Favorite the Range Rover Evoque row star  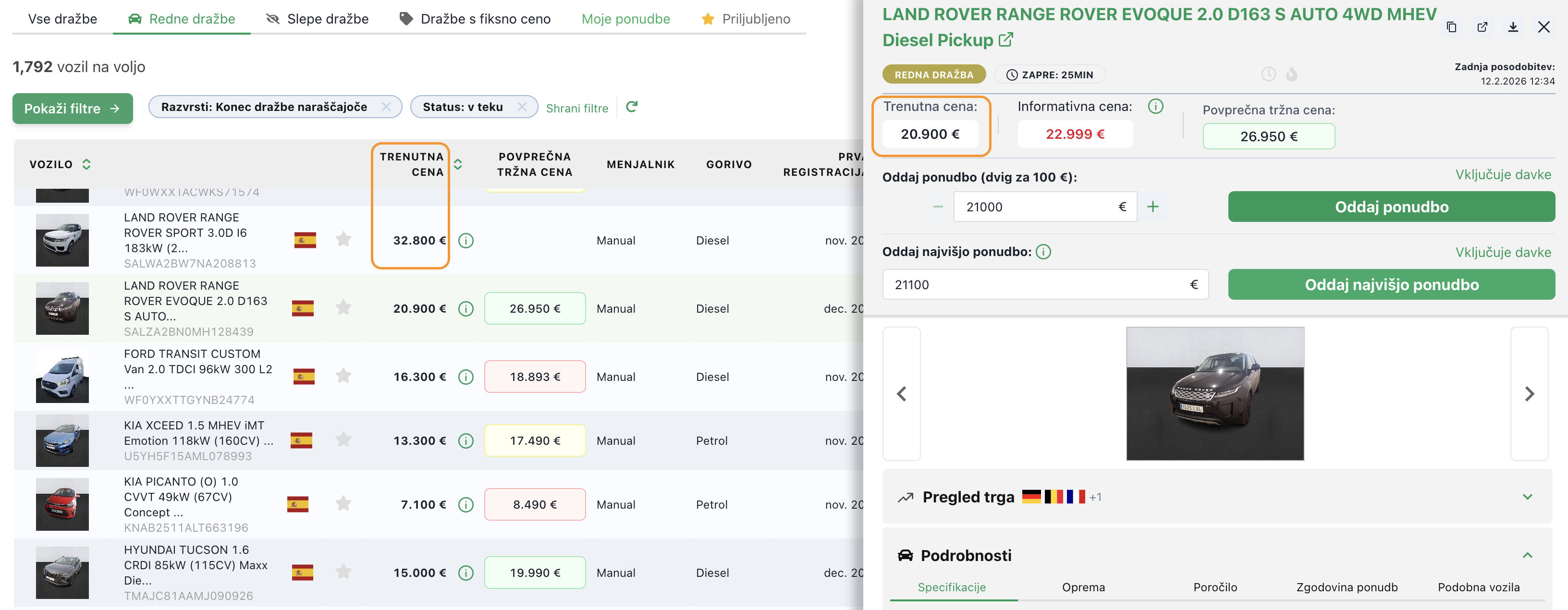click(x=343, y=308)
